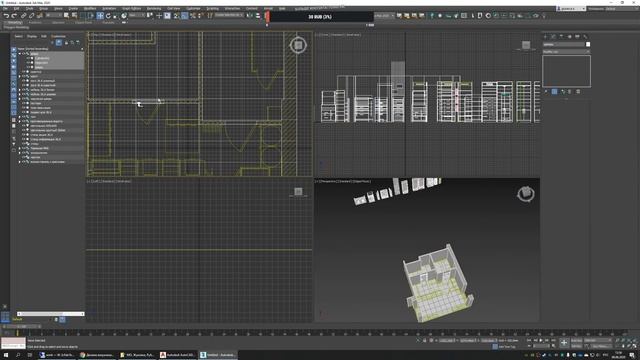Activate the Select and Link tool

(24, 16)
